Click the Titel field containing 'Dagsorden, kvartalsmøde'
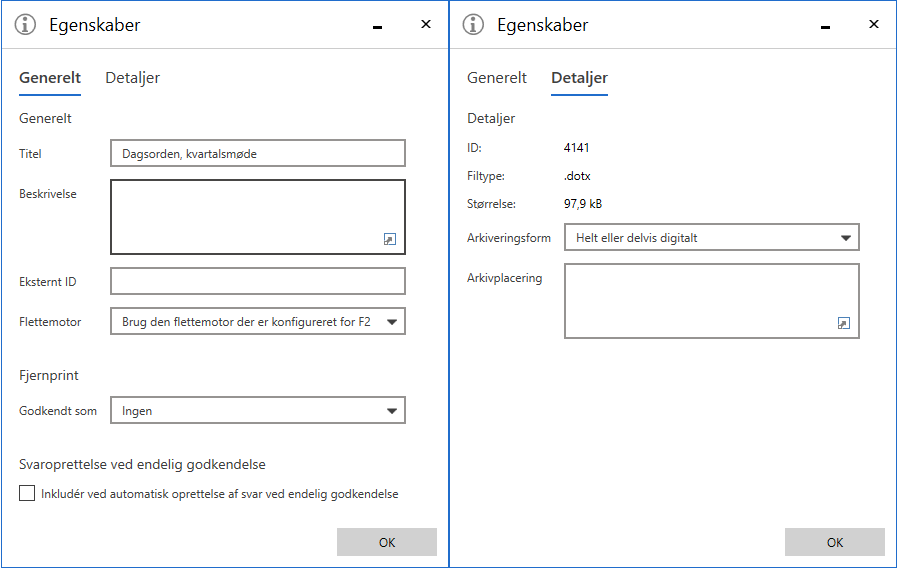Viewport: 898px width, 568px height. coord(257,153)
